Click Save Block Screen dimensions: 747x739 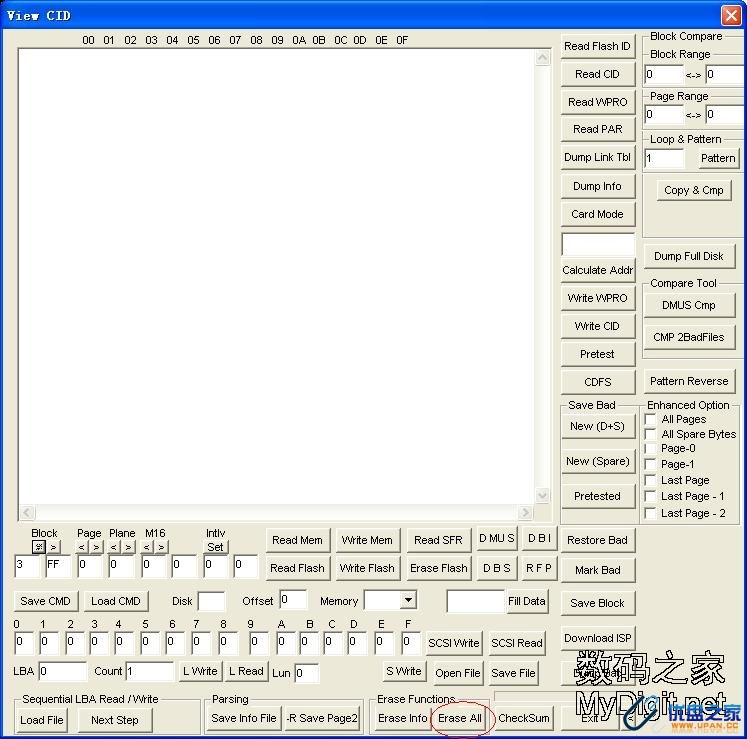[597, 603]
